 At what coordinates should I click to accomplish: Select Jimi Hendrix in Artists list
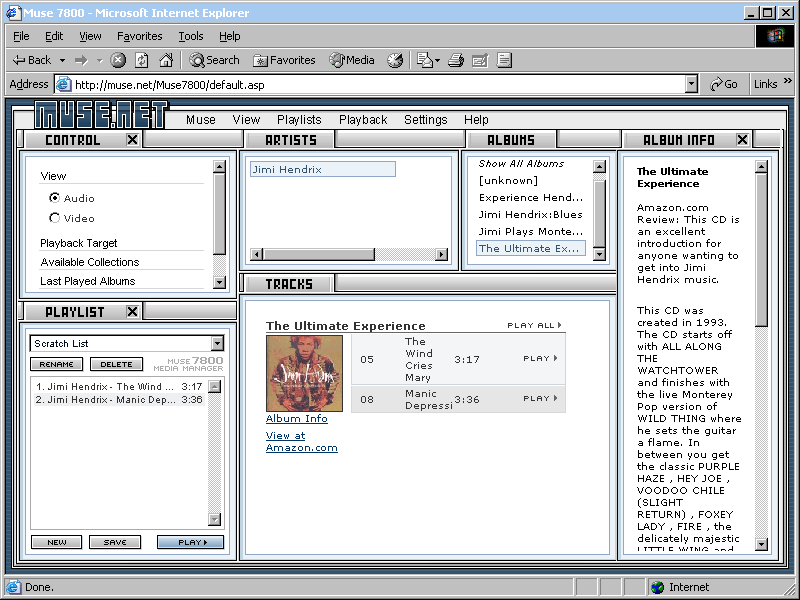(322, 169)
